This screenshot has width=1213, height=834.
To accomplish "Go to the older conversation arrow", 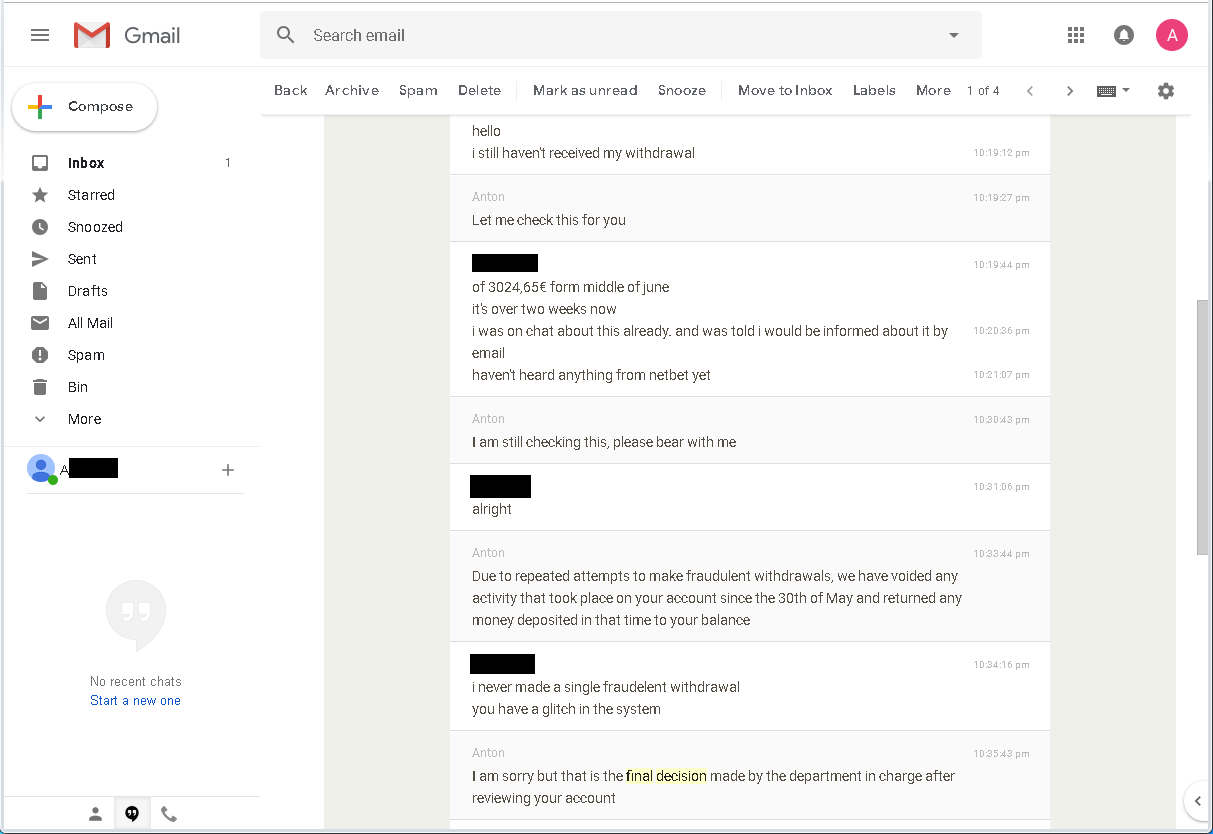I will pyautogui.click(x=1069, y=91).
